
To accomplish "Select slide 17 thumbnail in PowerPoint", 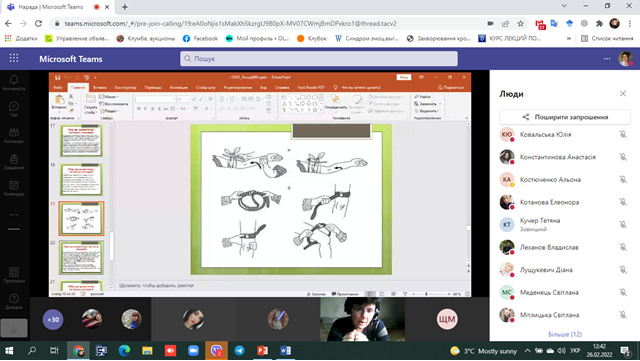I will coord(81,141).
